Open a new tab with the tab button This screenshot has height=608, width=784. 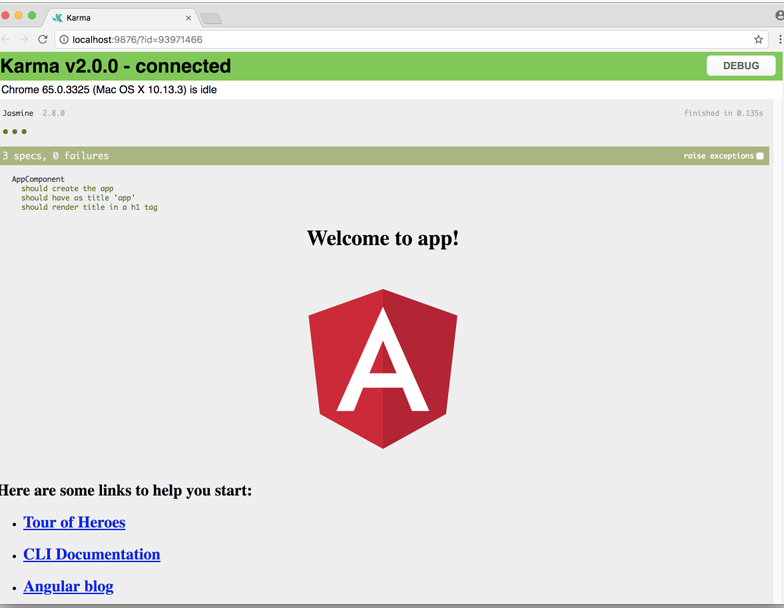(211, 18)
